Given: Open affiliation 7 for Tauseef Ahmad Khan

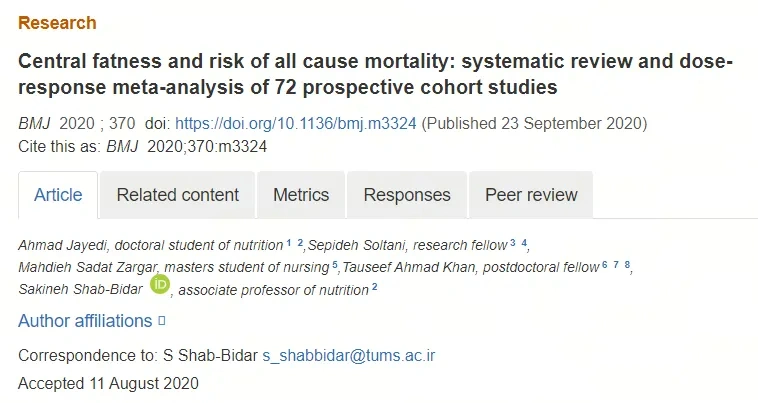Looking at the screenshot, I should tap(616, 265).
